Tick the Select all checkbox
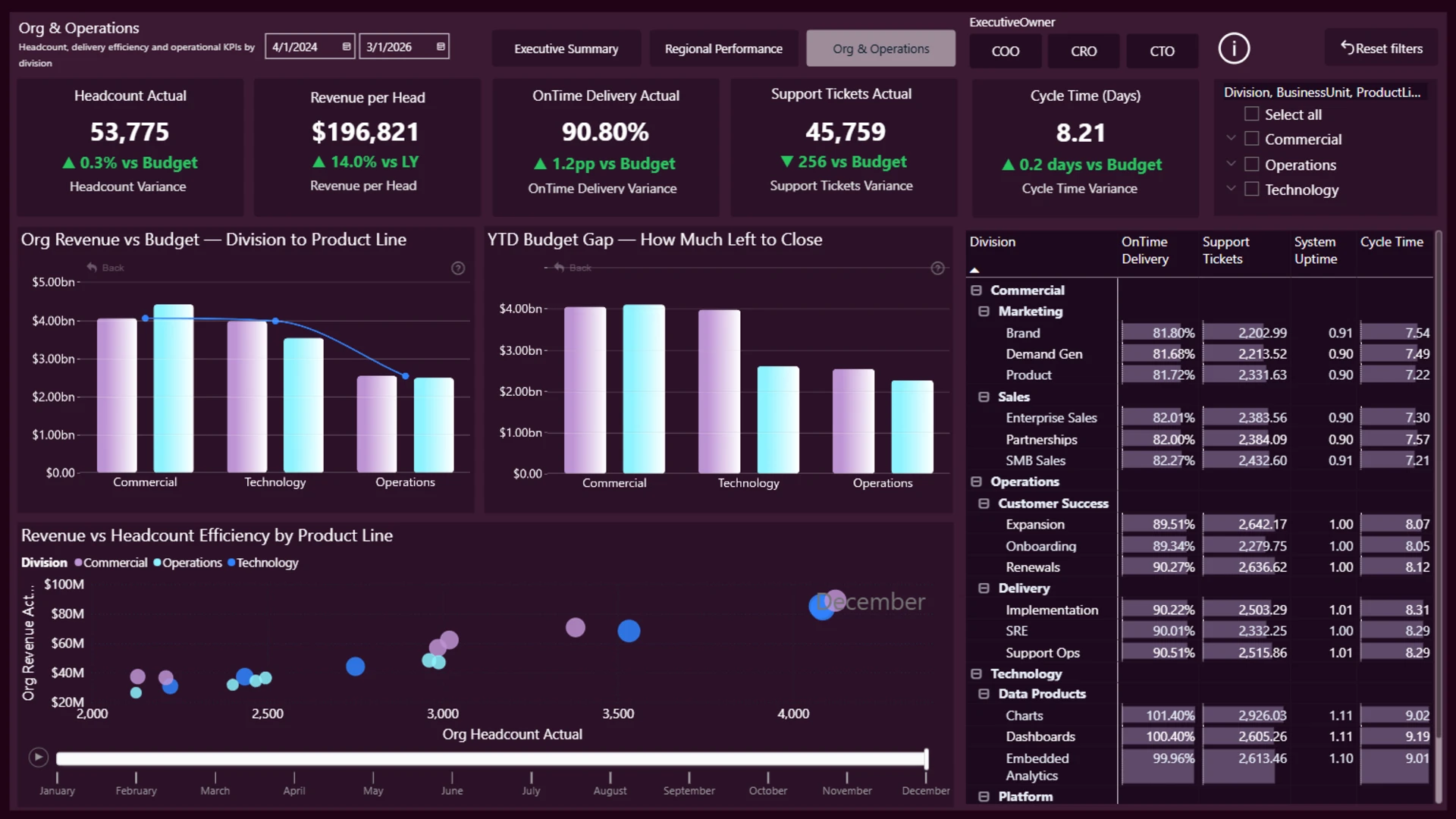1456x819 pixels. pyautogui.click(x=1252, y=114)
